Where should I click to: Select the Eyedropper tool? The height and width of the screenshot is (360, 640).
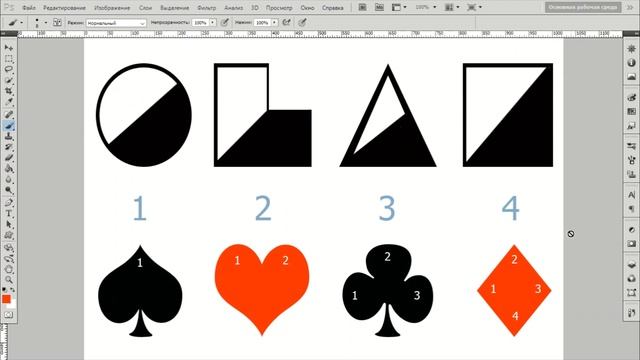tap(9, 101)
